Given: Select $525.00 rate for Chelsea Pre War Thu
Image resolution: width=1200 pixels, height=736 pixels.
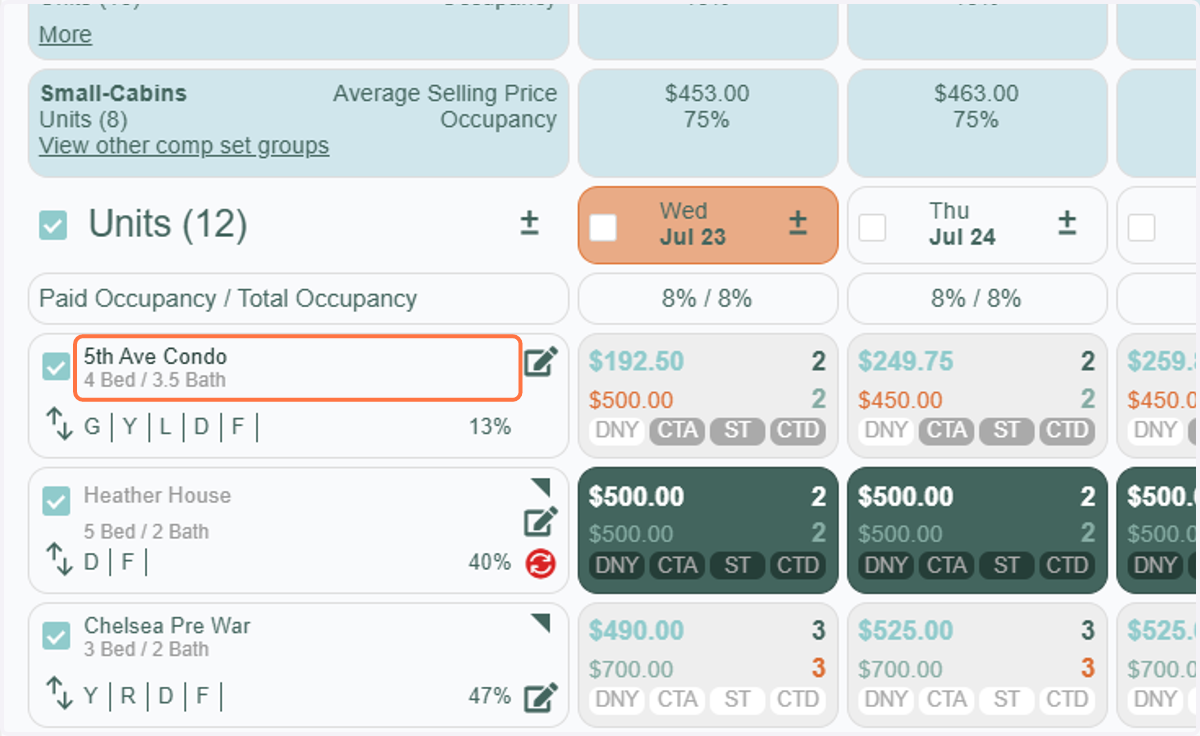Looking at the screenshot, I should click(905, 631).
